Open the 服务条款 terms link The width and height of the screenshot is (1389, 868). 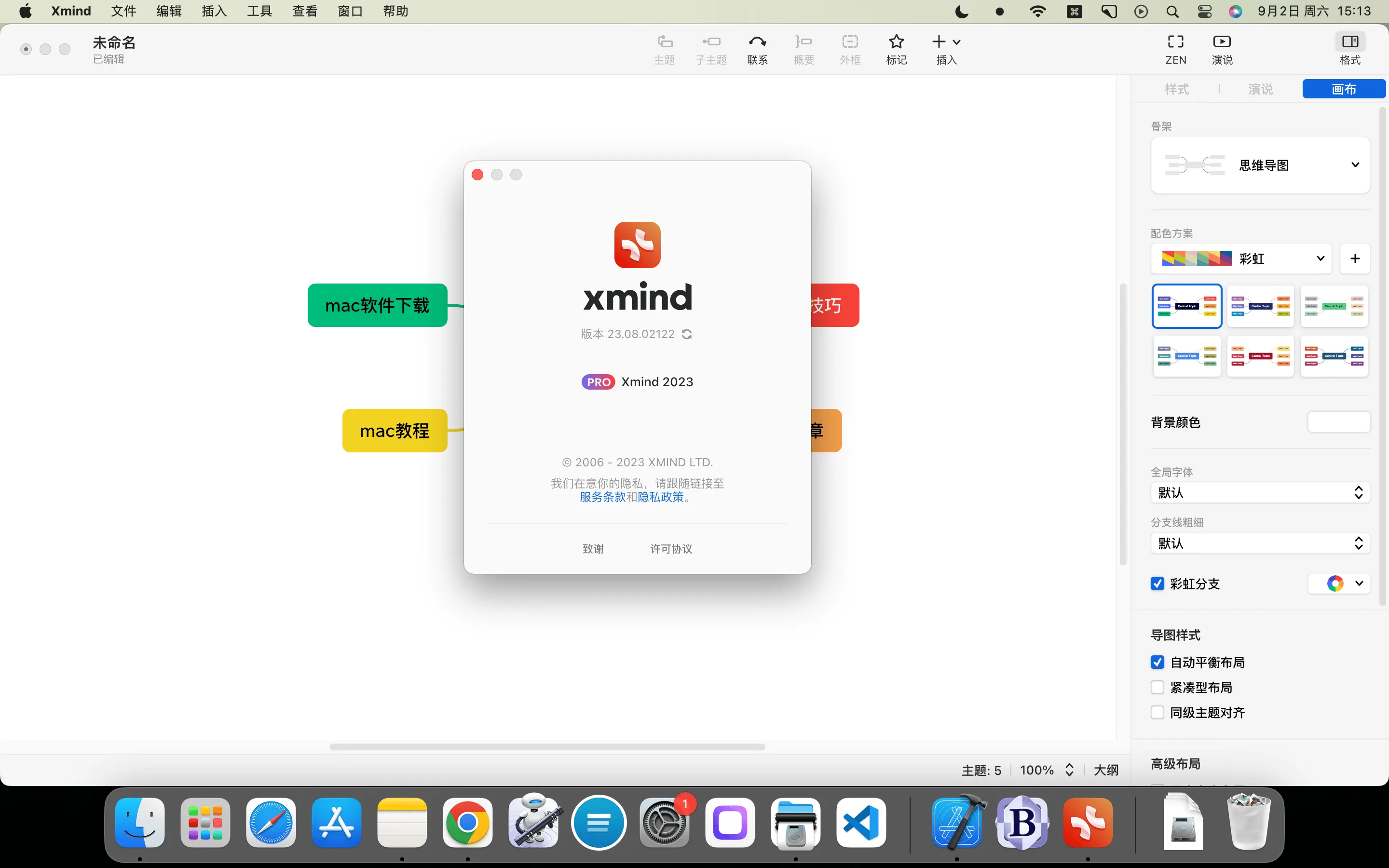(602, 497)
